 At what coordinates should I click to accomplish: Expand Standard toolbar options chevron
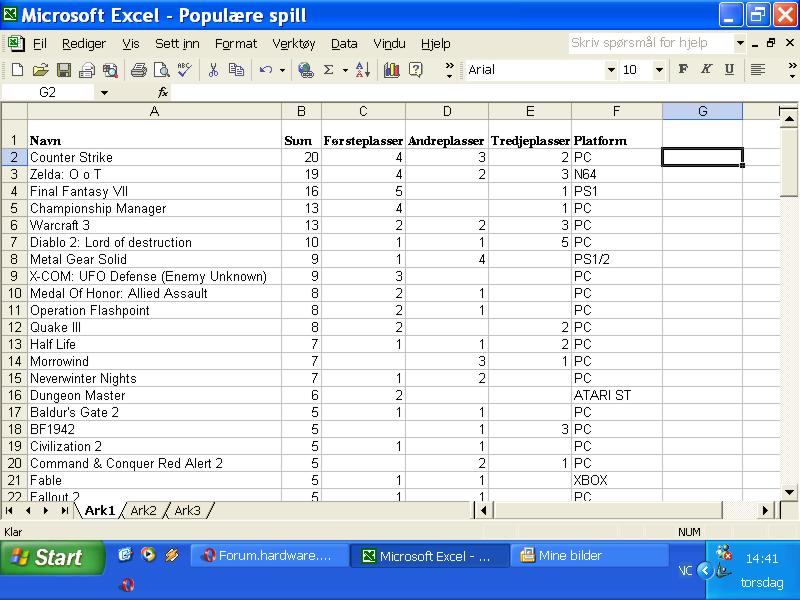[x=449, y=70]
